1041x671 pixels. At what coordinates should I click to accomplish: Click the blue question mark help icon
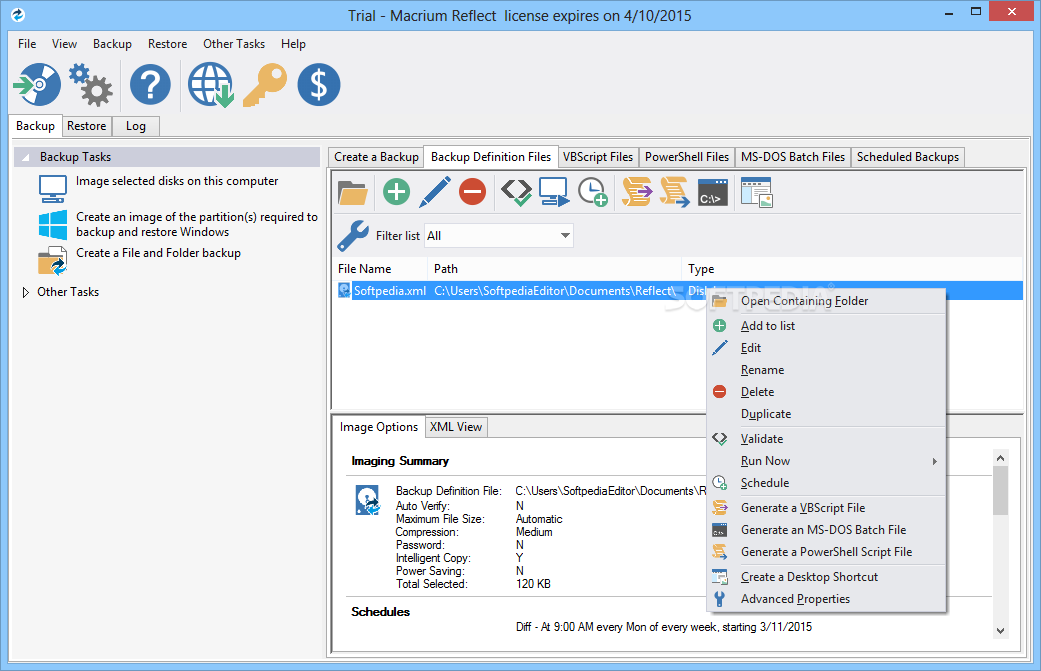(x=150, y=84)
